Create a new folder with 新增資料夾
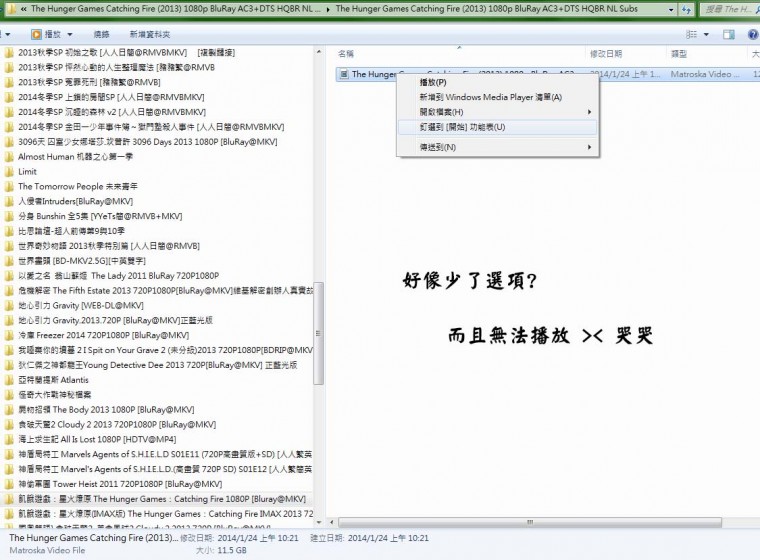This screenshot has width=760, height=560. tap(150, 34)
